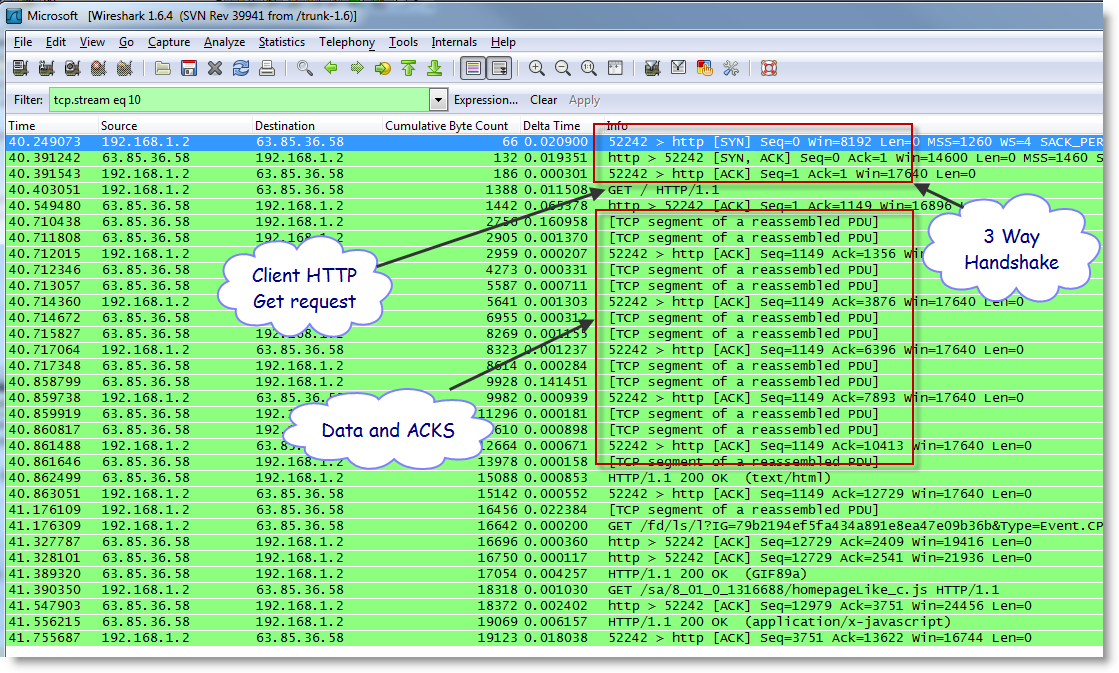1119x673 pixels.
Task: Reload the current capture file
Action: pyautogui.click(x=241, y=69)
